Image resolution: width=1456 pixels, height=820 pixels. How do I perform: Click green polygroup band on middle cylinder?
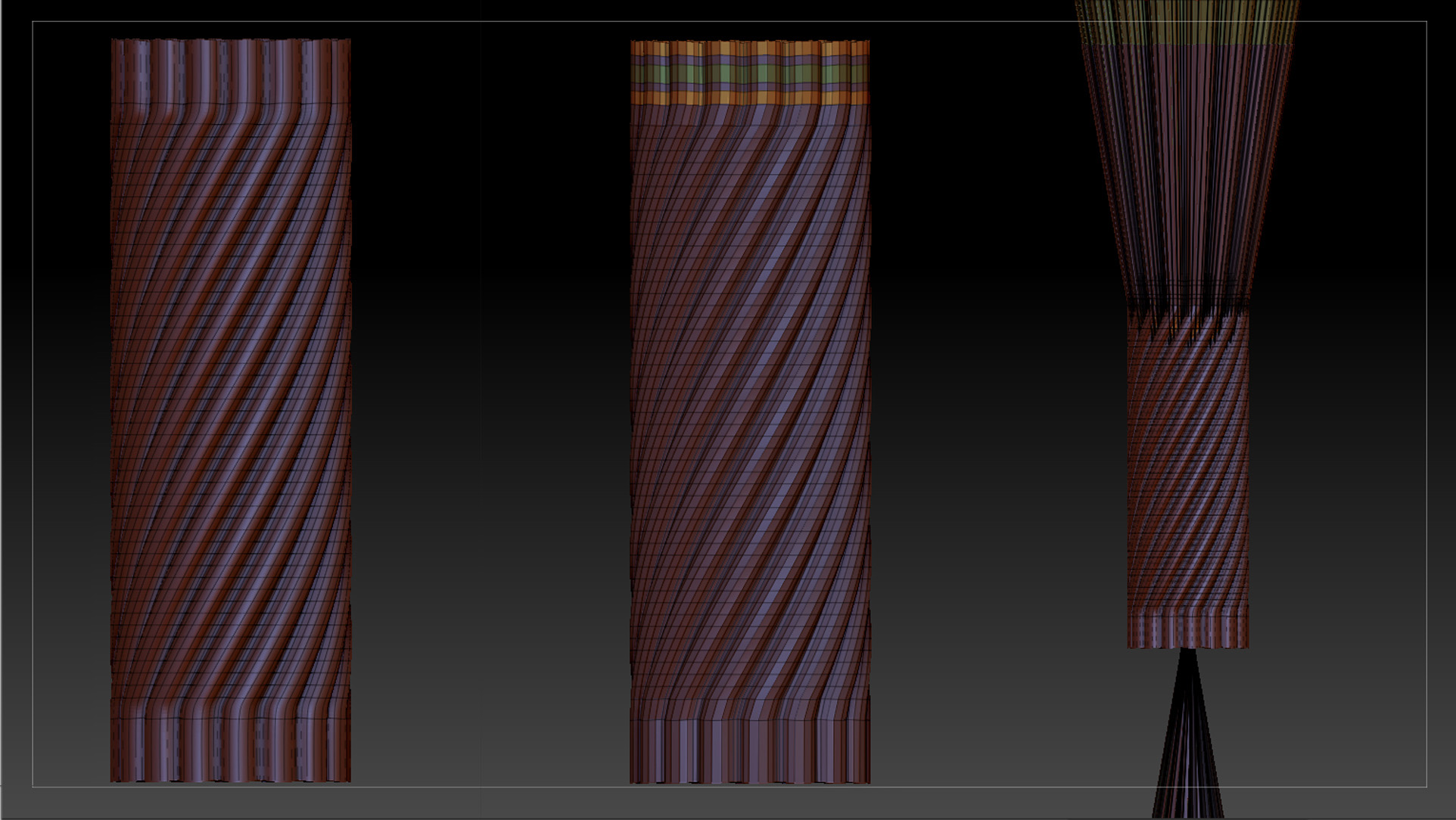[x=750, y=74]
